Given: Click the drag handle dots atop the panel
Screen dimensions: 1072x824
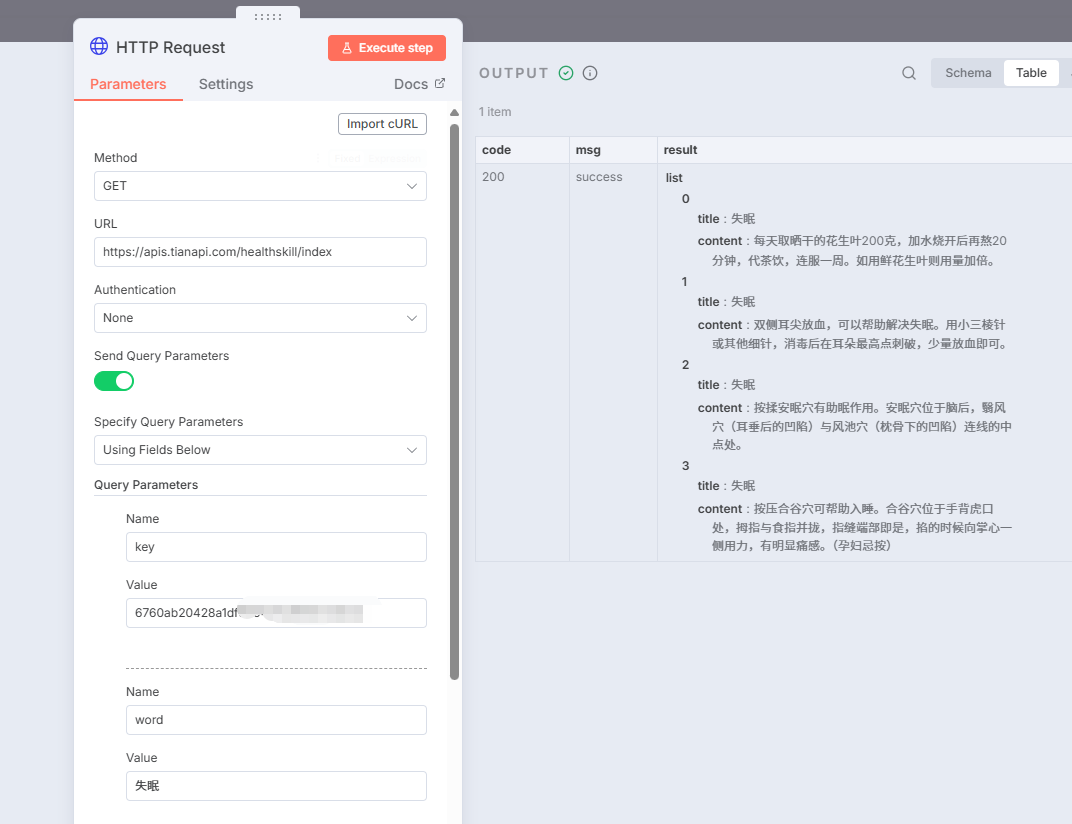Looking at the screenshot, I should [x=268, y=16].
